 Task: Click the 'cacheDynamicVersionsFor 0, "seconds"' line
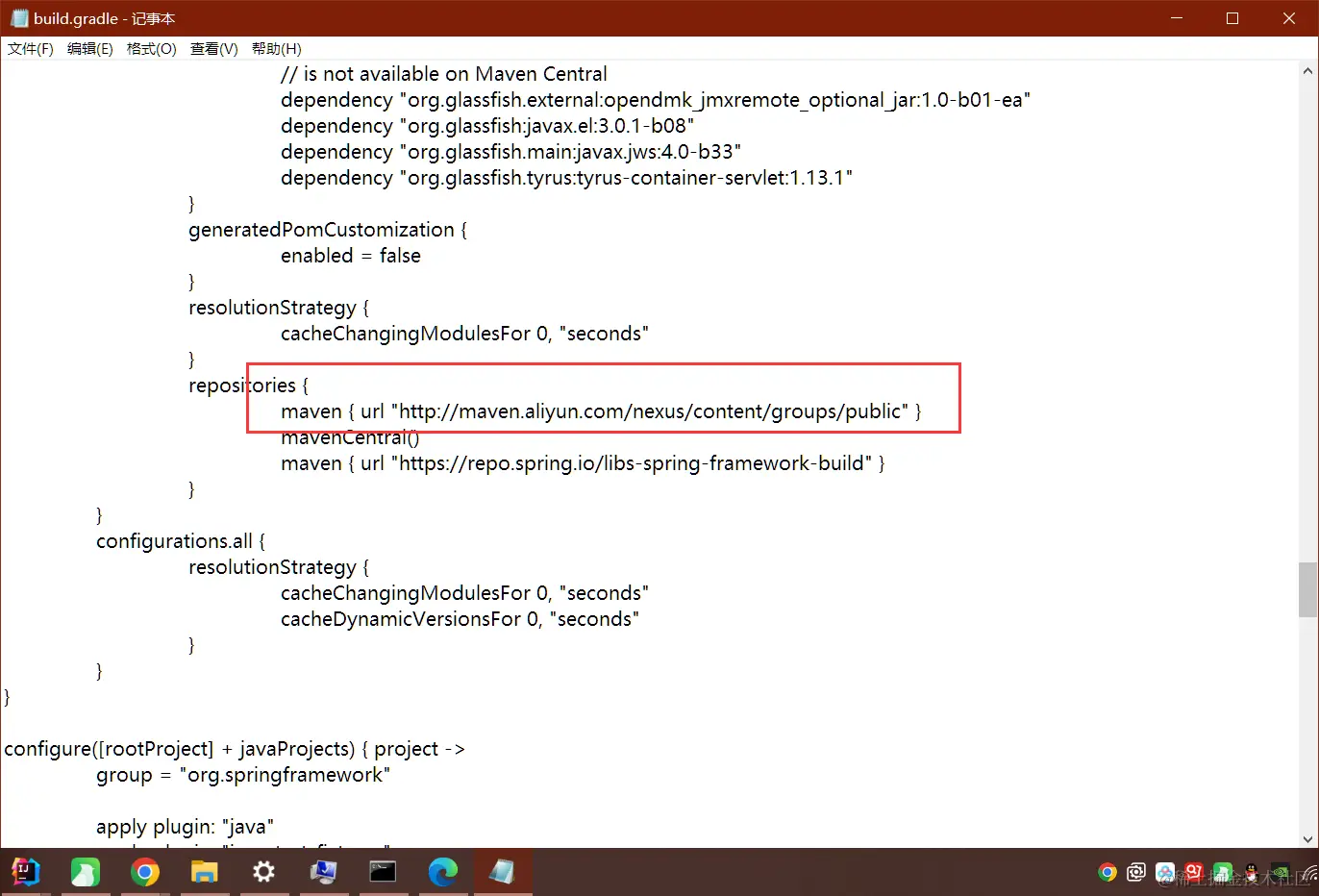[460, 619]
